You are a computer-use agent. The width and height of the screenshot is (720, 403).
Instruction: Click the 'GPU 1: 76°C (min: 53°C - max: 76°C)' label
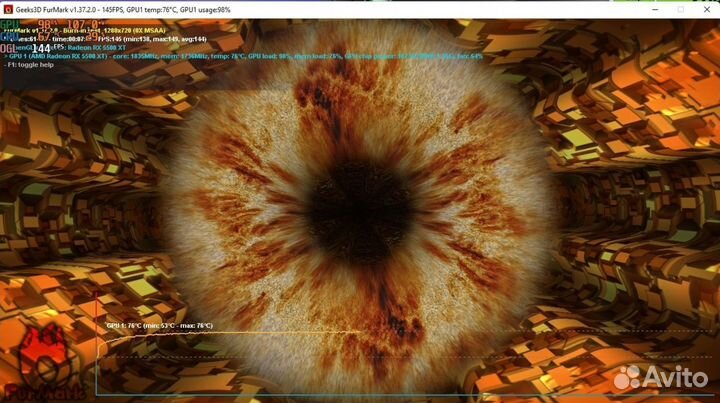pyautogui.click(x=159, y=325)
